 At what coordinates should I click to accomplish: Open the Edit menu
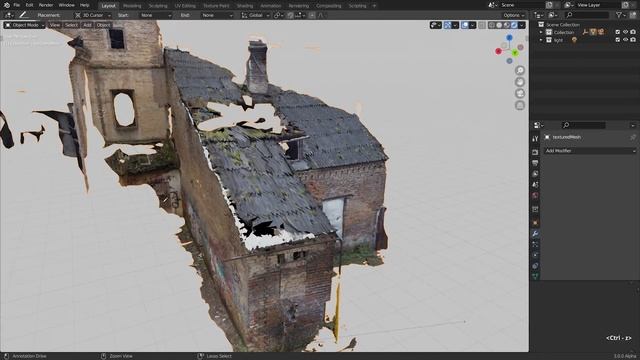point(29,5)
